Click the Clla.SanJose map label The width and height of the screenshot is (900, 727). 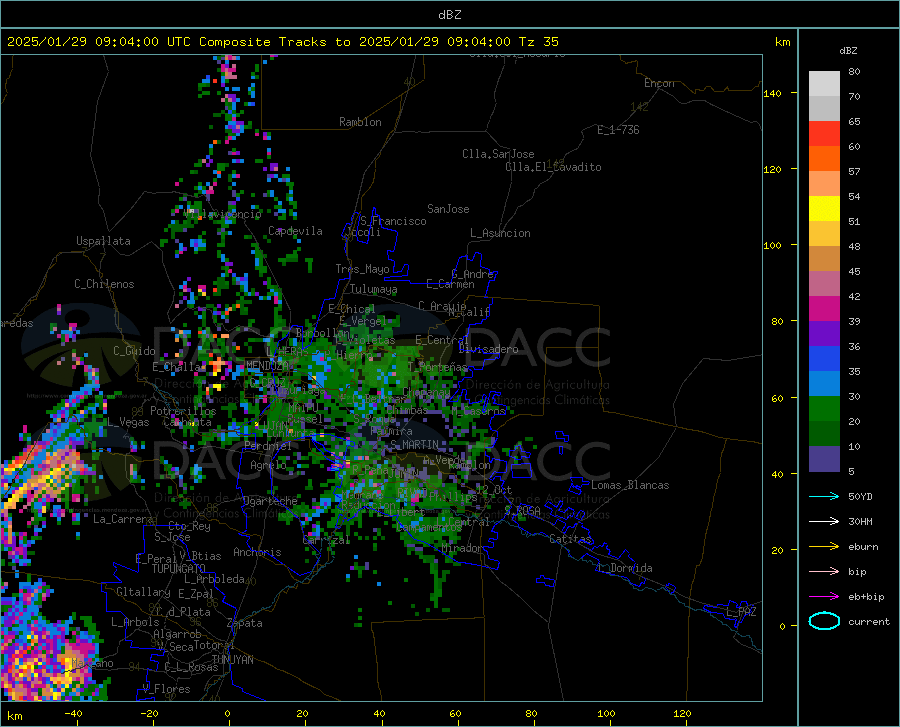(498, 154)
